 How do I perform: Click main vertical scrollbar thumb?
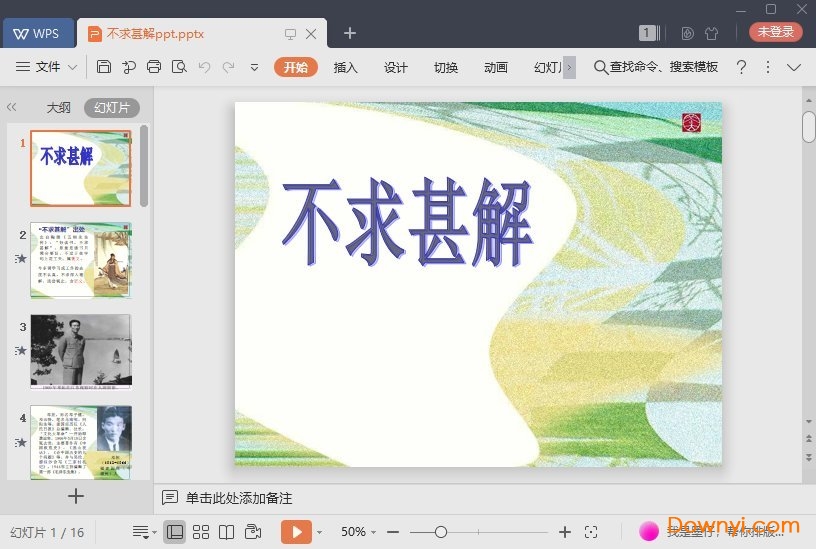(x=808, y=126)
